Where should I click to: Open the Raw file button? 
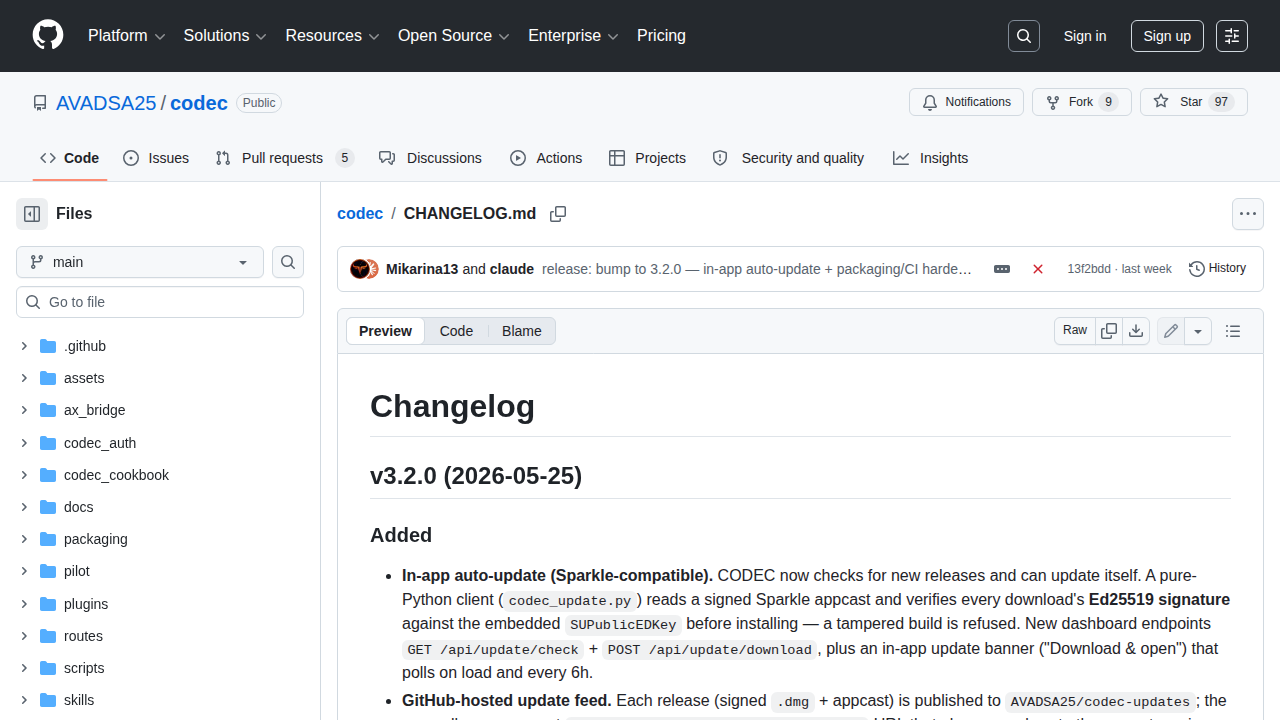[1075, 331]
